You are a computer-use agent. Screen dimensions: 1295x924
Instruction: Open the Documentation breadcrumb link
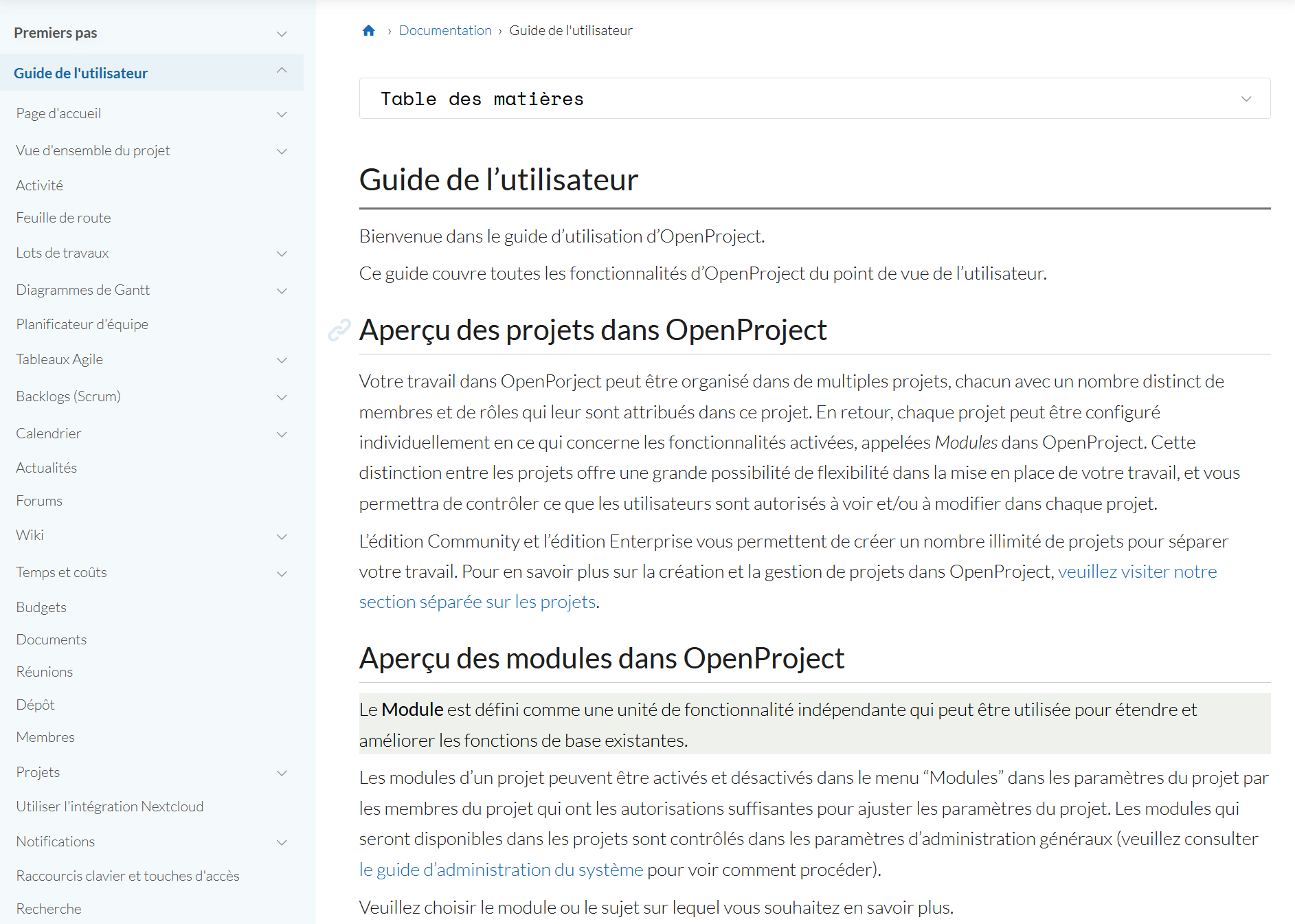445,30
